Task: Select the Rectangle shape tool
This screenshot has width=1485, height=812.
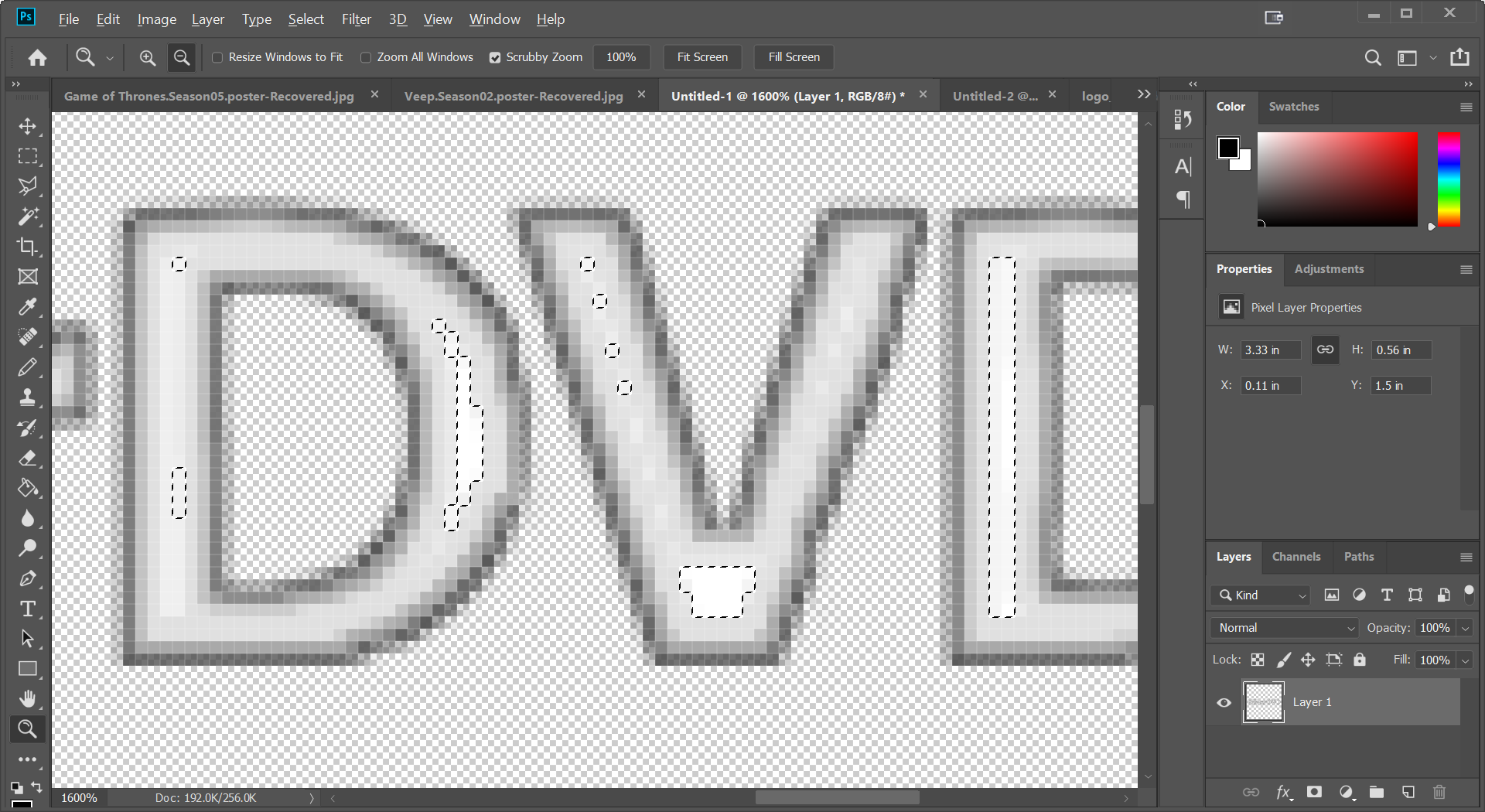Action: click(28, 669)
